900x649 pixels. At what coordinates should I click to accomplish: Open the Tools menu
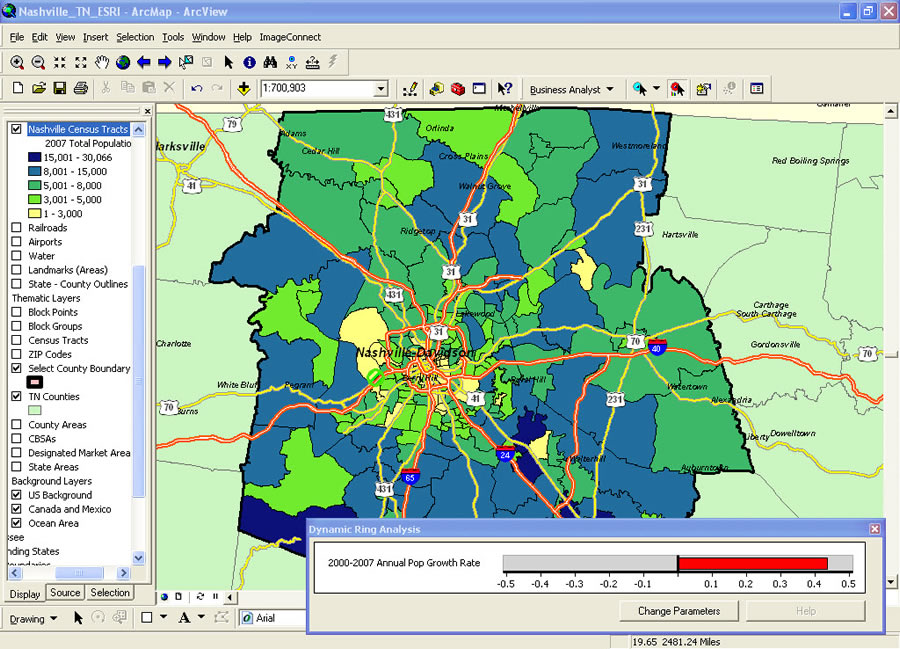click(173, 37)
